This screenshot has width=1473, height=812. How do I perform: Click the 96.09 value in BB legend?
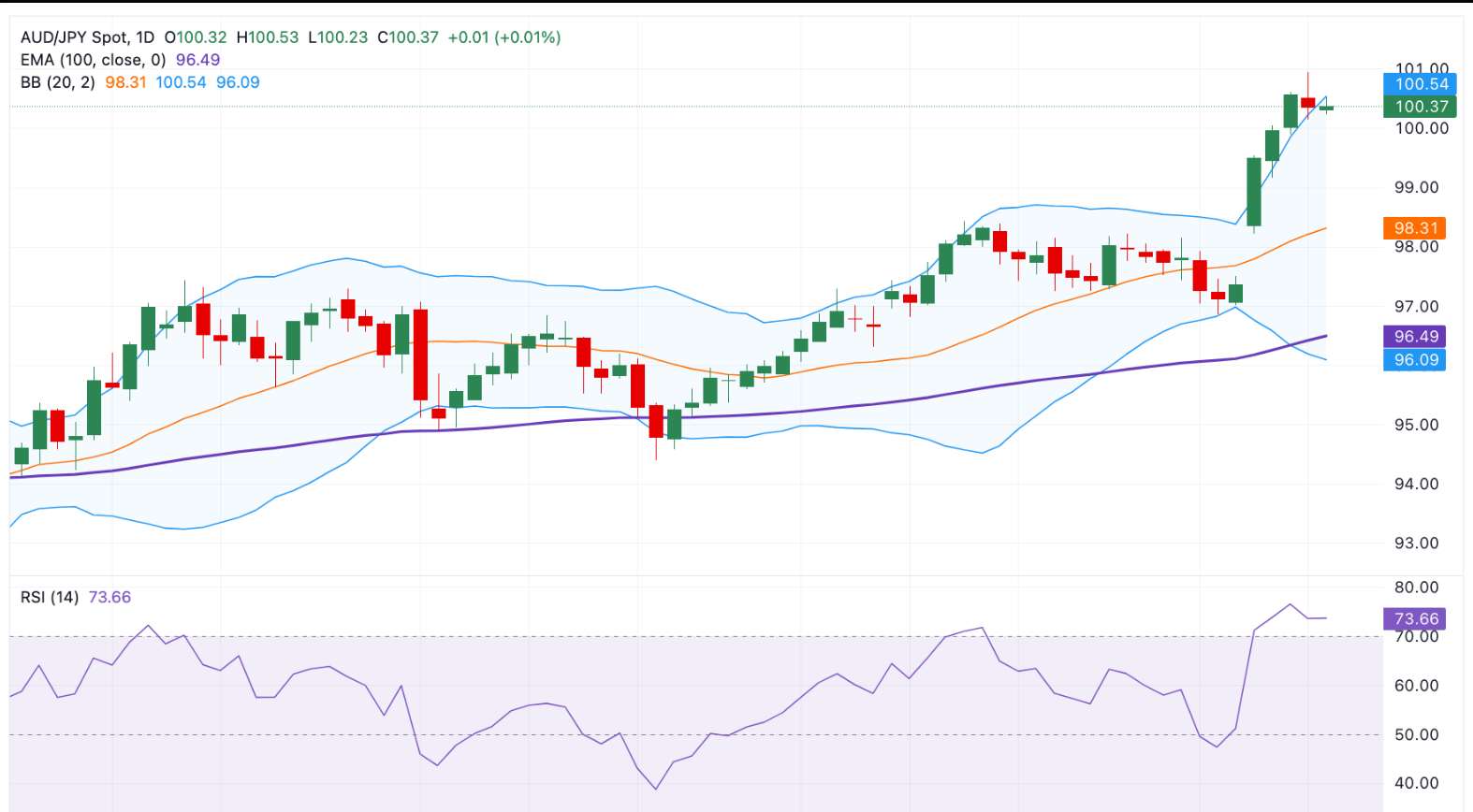point(238,82)
